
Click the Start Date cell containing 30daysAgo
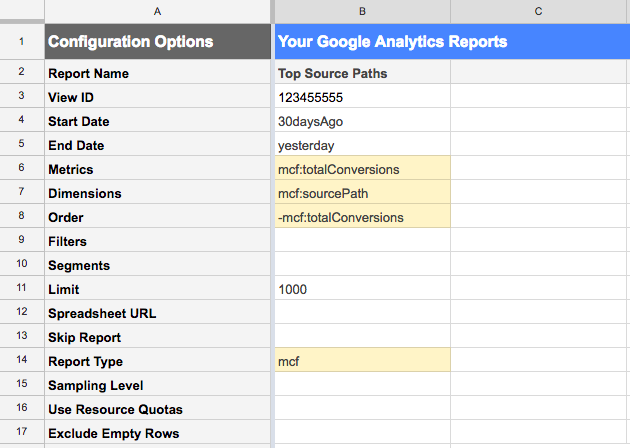click(361, 121)
